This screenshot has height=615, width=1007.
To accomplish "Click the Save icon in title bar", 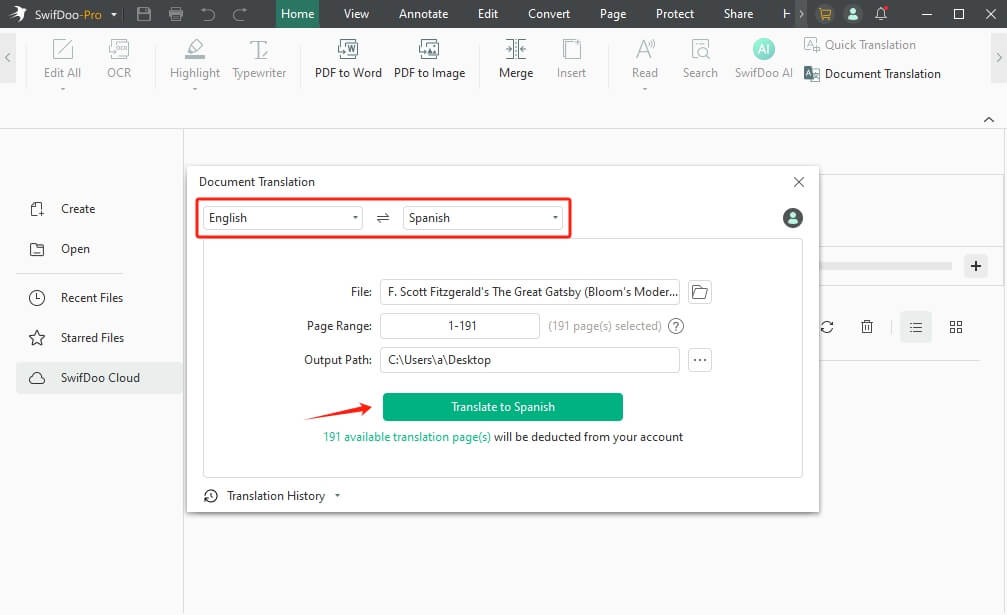I will (144, 13).
